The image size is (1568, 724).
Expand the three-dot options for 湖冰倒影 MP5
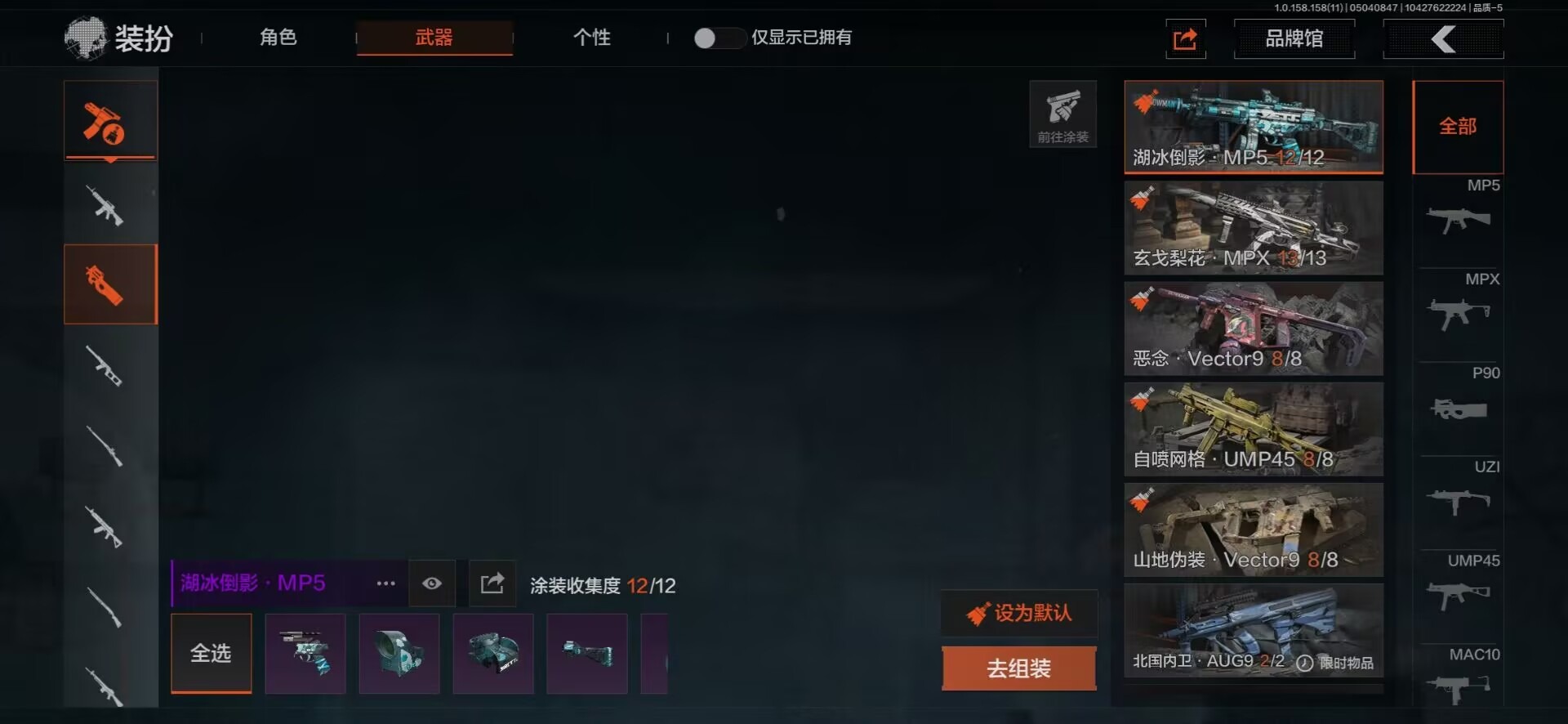385,583
